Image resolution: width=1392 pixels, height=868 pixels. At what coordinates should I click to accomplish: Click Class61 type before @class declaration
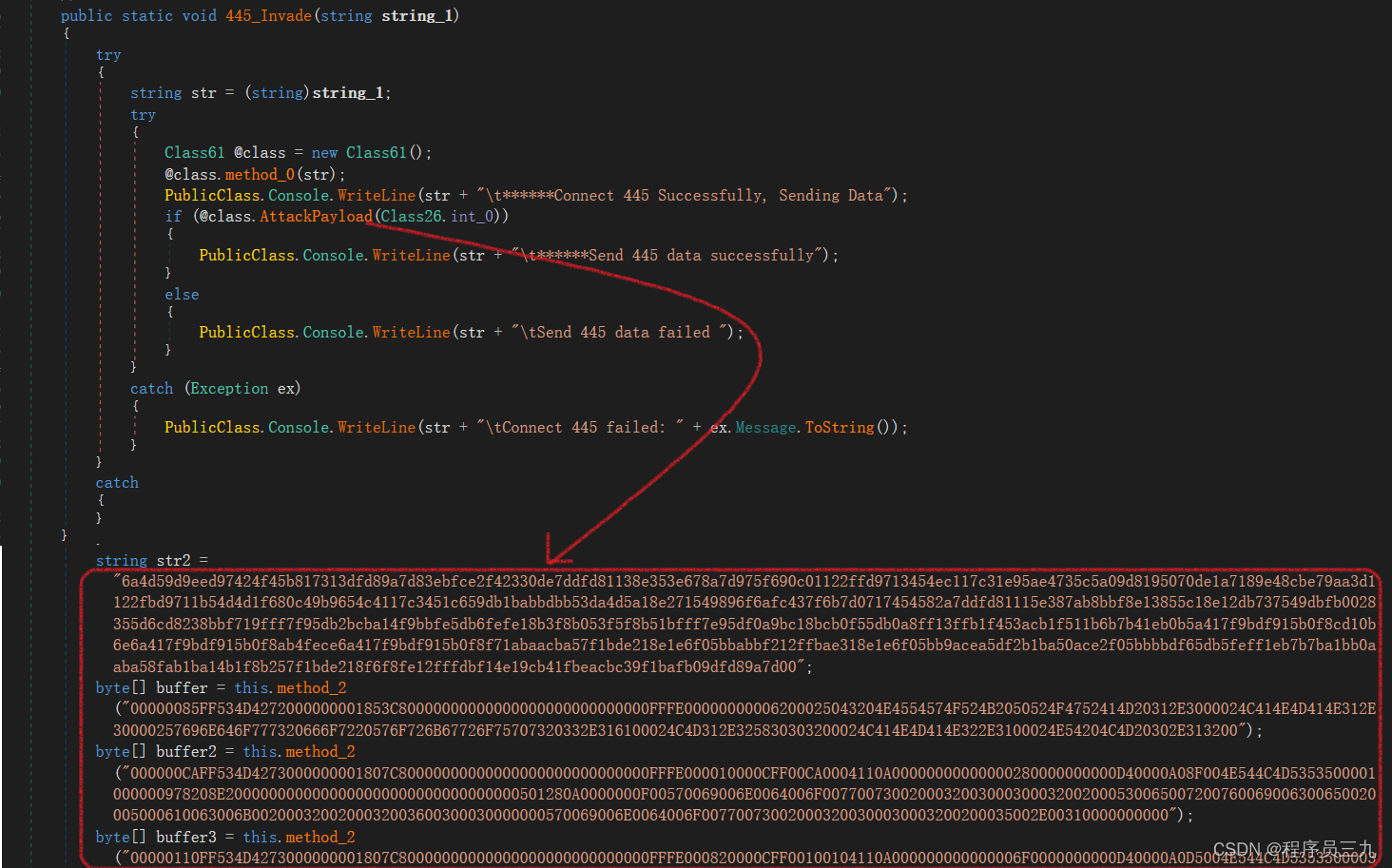[194, 153]
